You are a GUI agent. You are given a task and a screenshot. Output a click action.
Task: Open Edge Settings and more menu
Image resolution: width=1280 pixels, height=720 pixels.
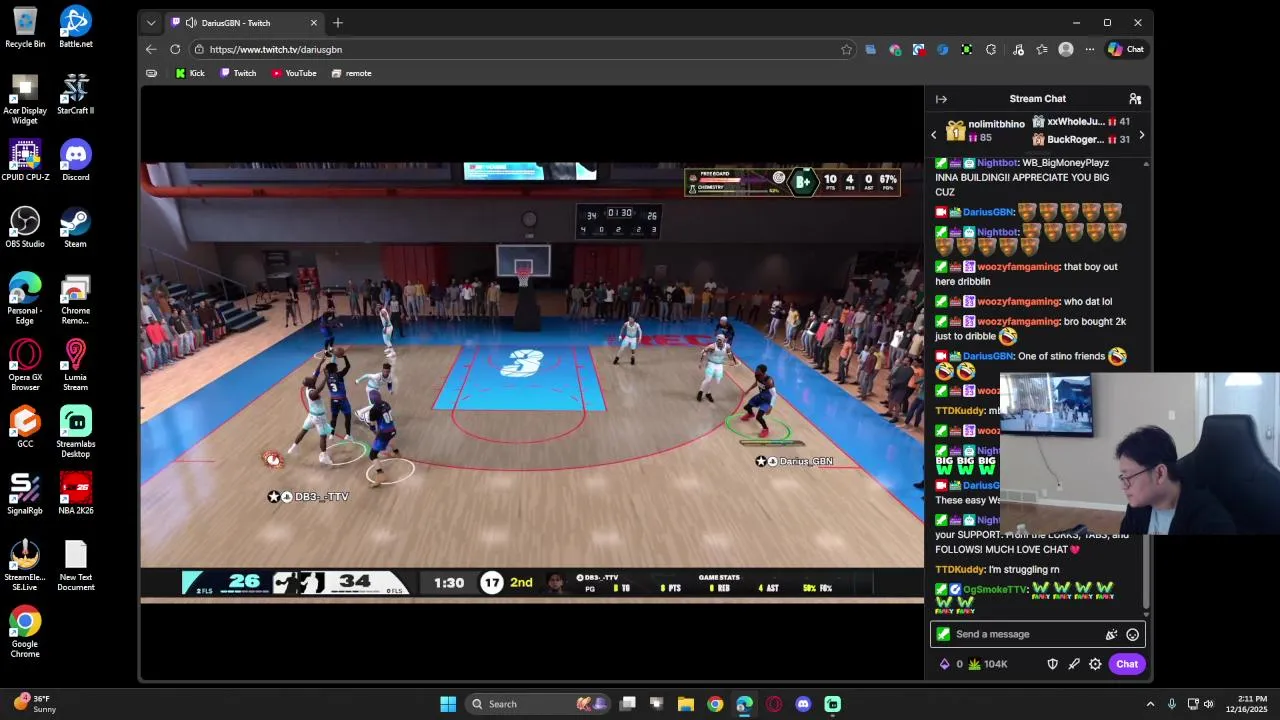coord(1090,49)
